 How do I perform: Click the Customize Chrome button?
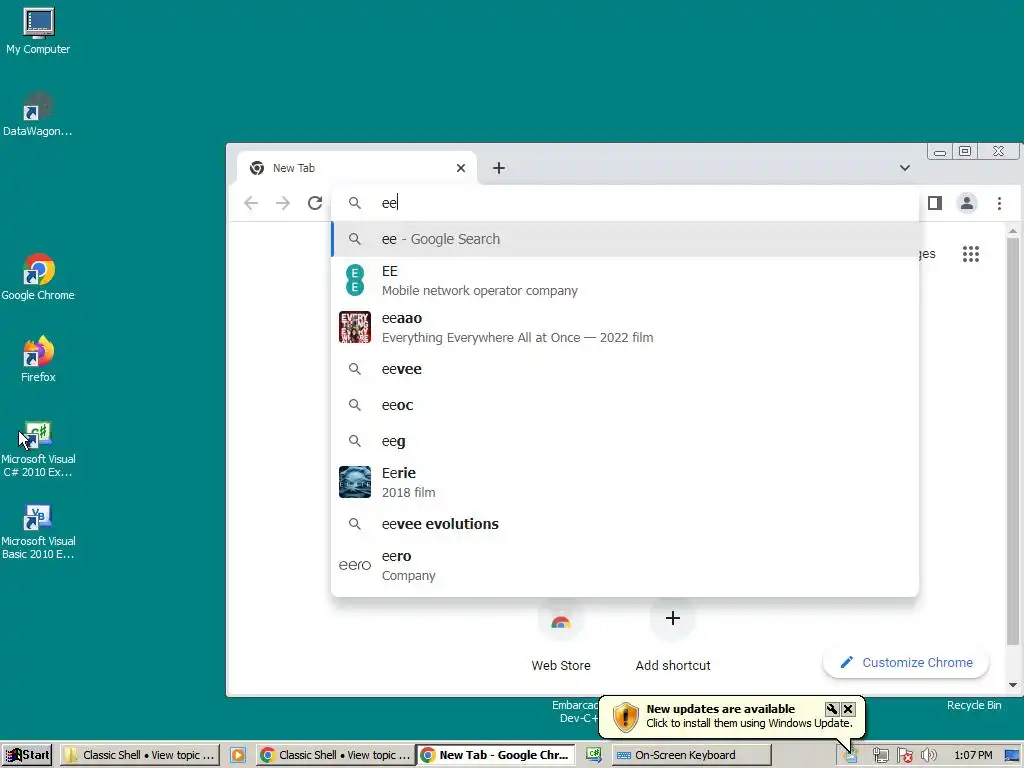coord(906,662)
